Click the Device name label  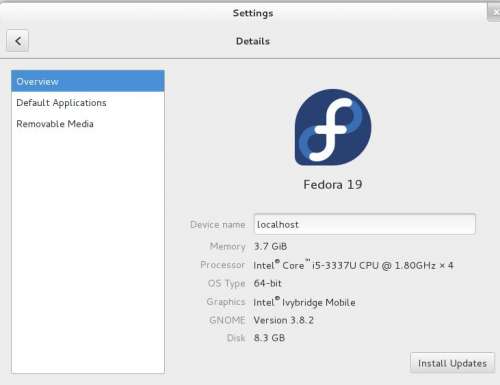218,224
